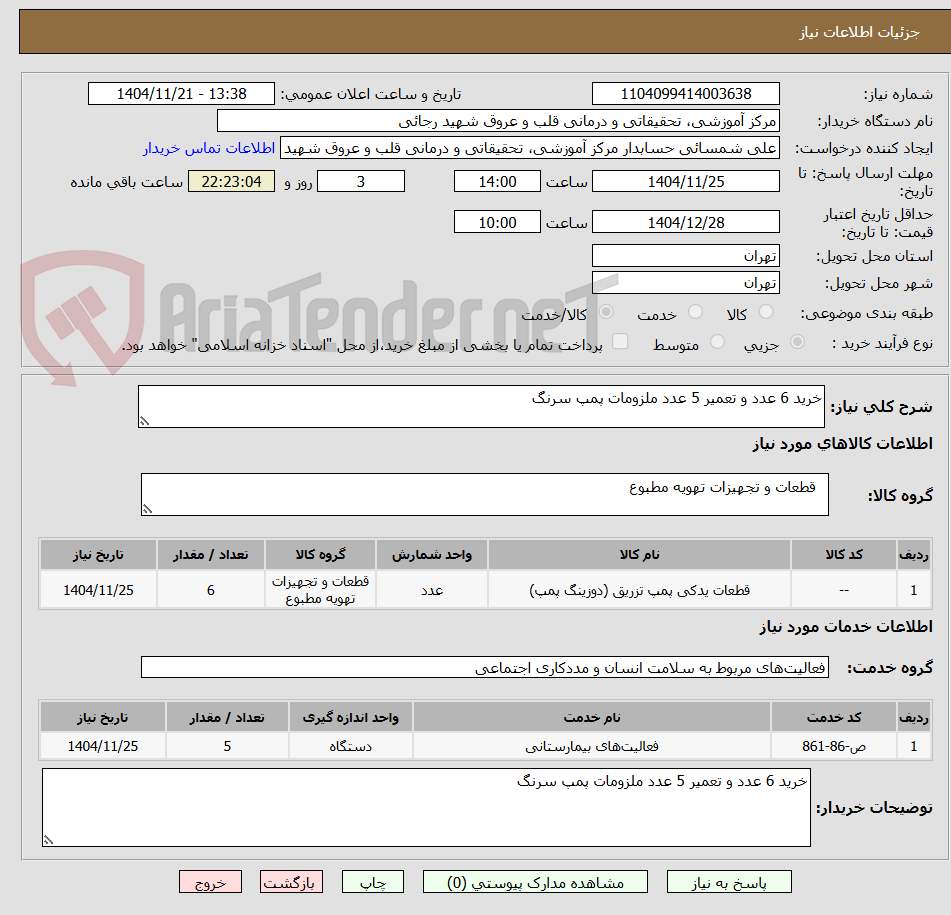
Task: Open مشاهده مدارک پیوستی (0) attachments
Action: [x=535, y=882]
